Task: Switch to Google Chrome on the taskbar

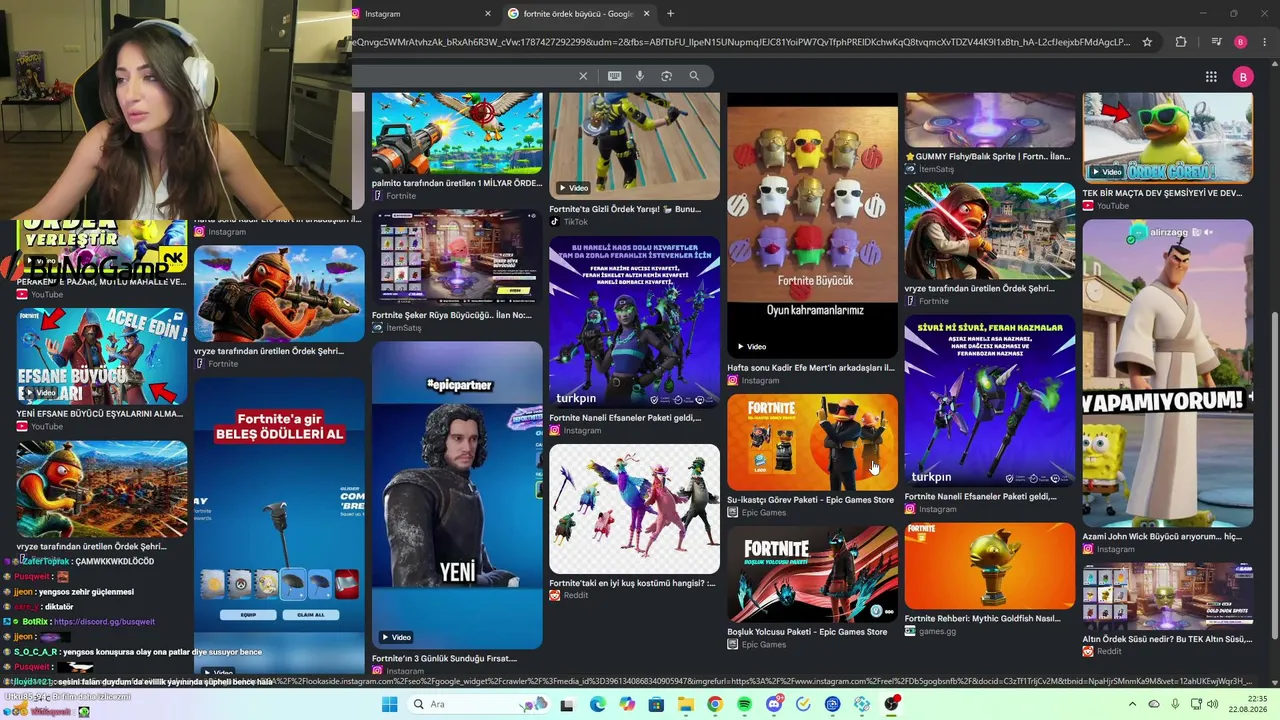Action: pos(715,704)
